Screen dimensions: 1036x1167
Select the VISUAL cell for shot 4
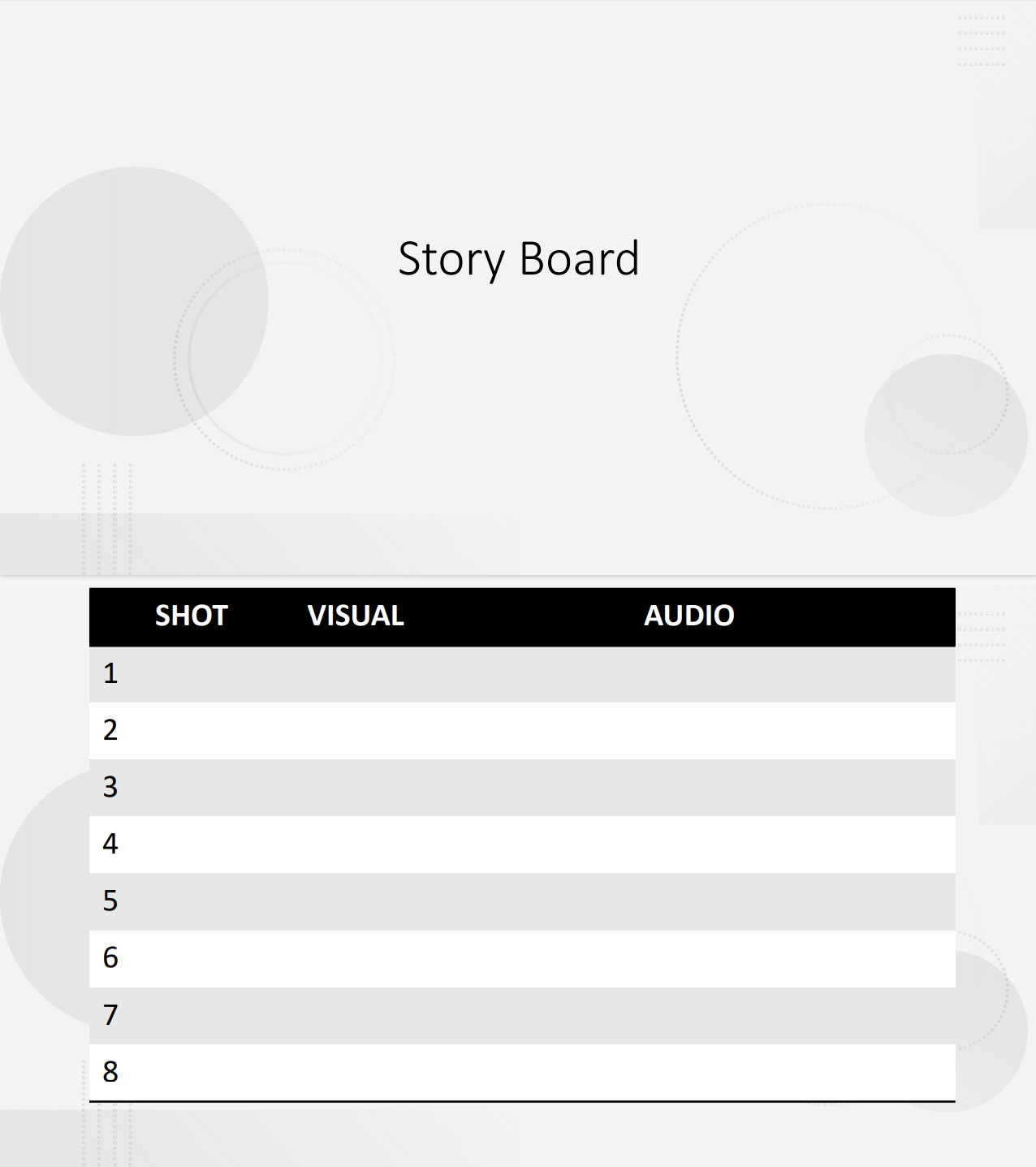coord(357,845)
